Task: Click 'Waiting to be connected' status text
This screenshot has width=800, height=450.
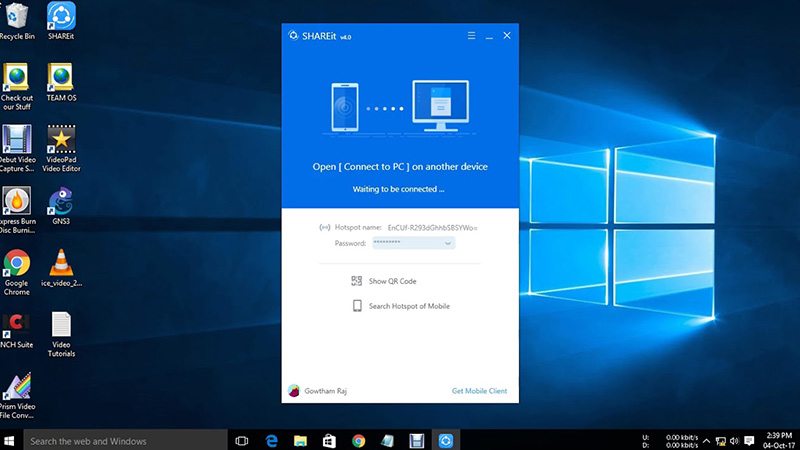Action: pos(398,189)
